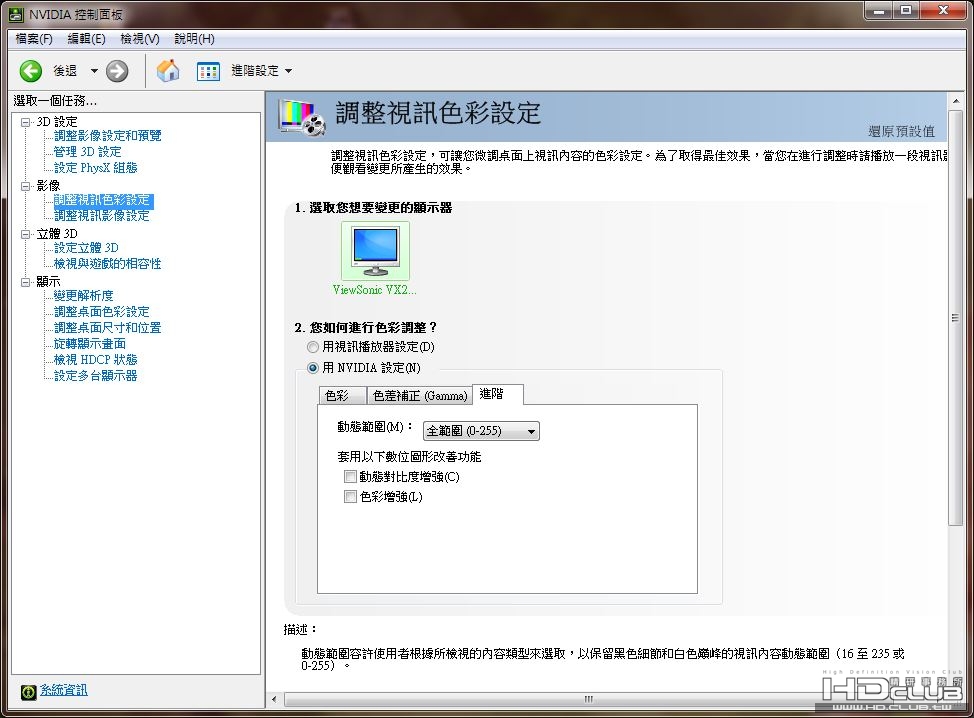
Task: Click the horizontal scrollbar left arrow
Action: [275, 699]
